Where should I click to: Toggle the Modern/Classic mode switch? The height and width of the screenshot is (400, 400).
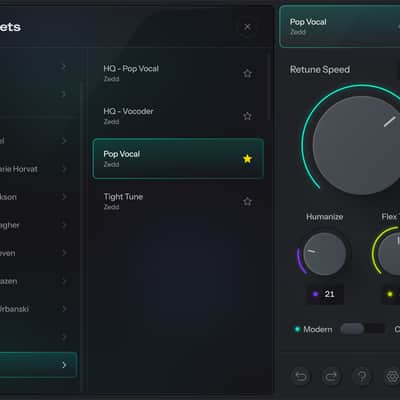(x=363, y=329)
